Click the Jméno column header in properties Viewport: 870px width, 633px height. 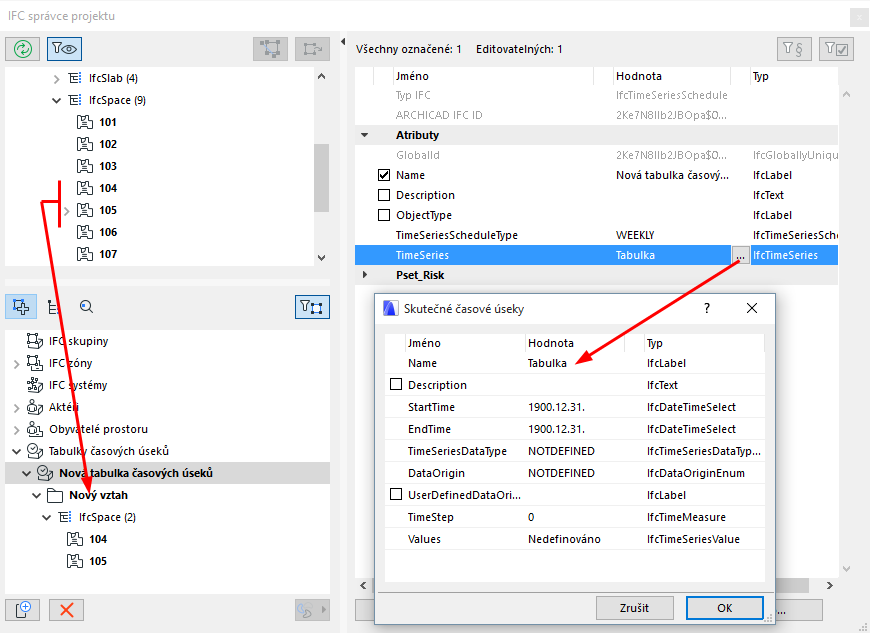[412, 76]
